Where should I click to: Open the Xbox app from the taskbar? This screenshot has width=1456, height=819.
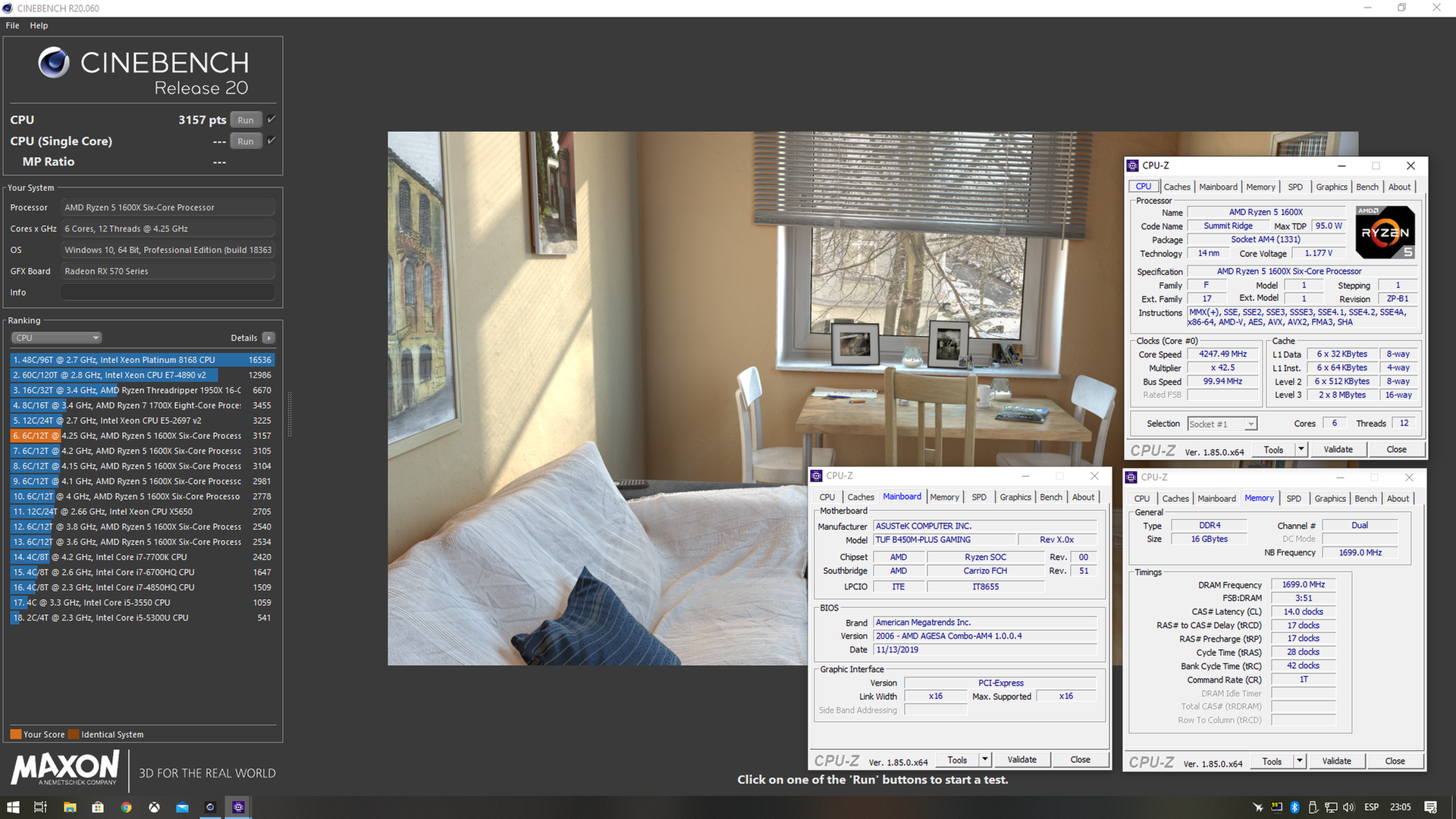tap(154, 807)
